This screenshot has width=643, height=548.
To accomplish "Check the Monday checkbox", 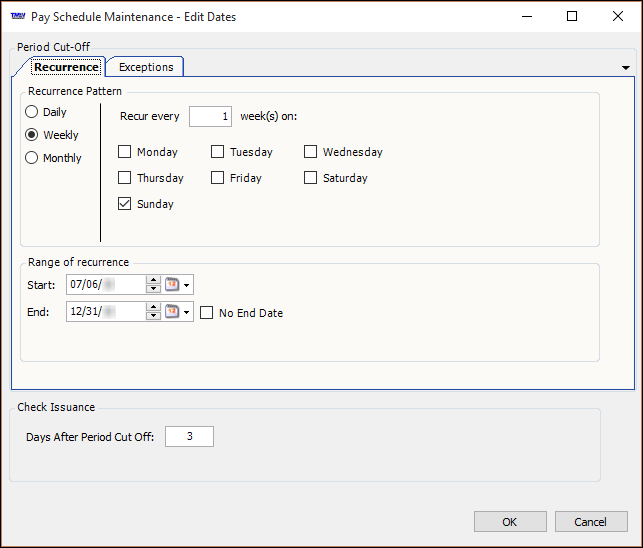I will point(125,152).
